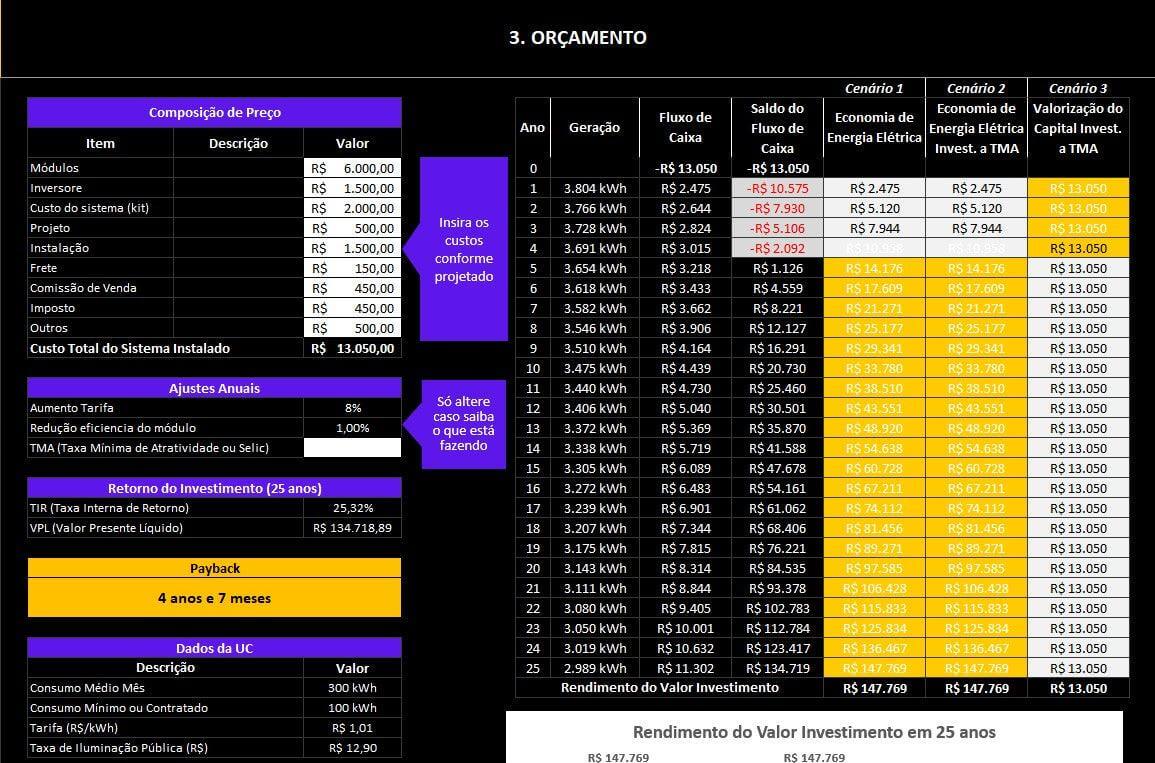This screenshot has height=763, width=1155.
Task: Select the yellow payback result box
Action: [214, 598]
